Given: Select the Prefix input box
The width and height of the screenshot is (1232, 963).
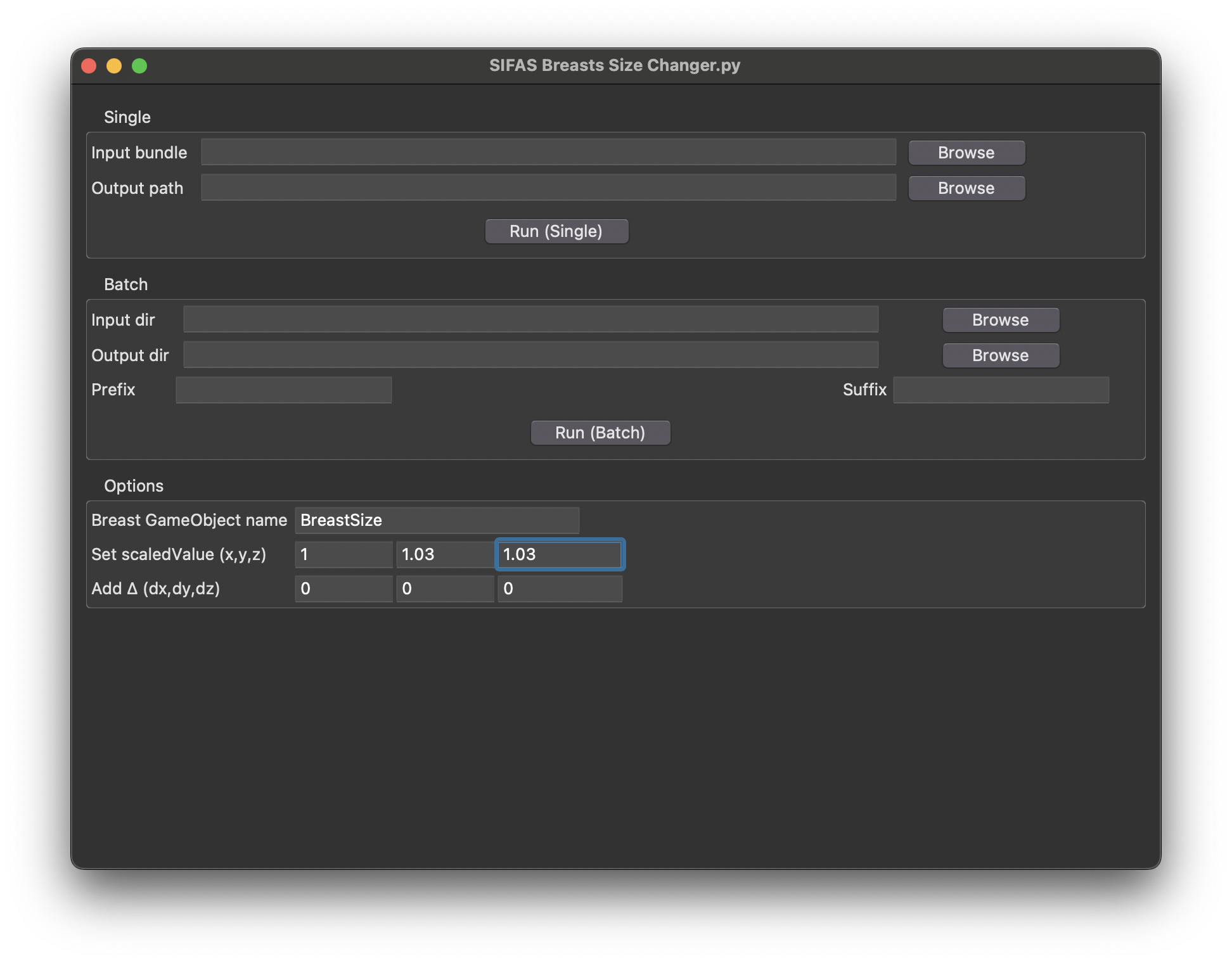Looking at the screenshot, I should click(x=283, y=390).
